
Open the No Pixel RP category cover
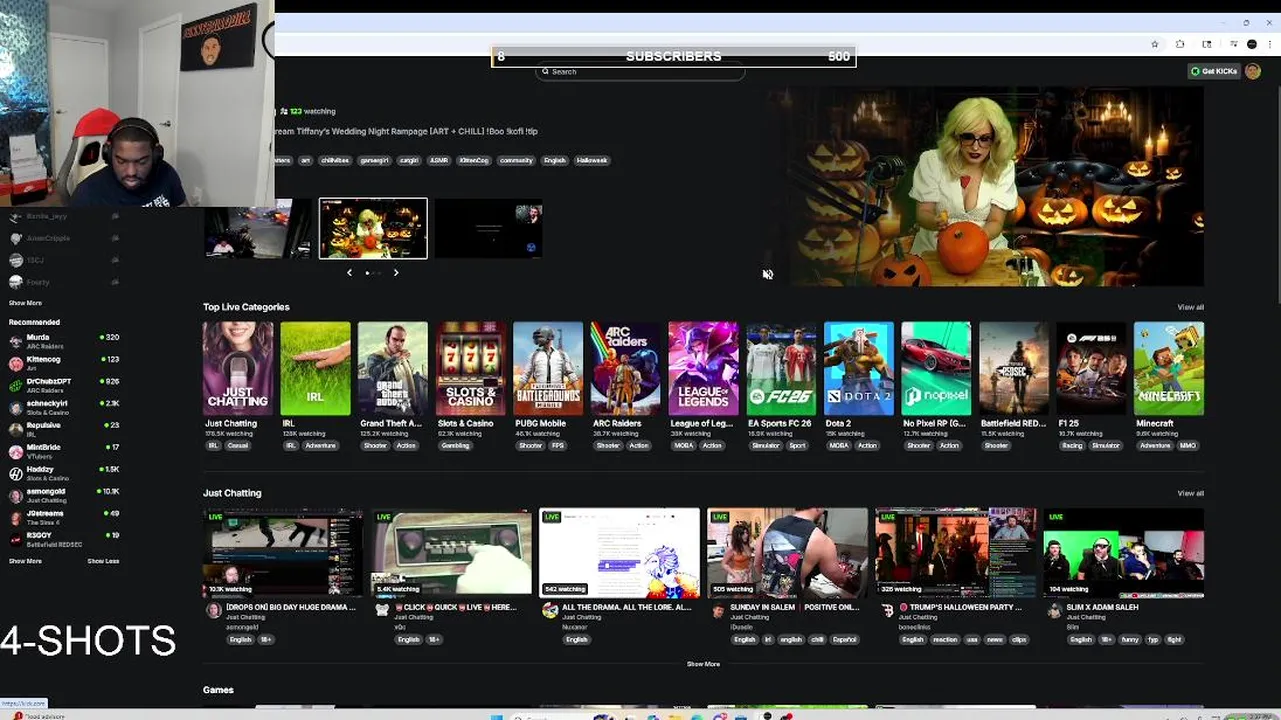pos(936,368)
